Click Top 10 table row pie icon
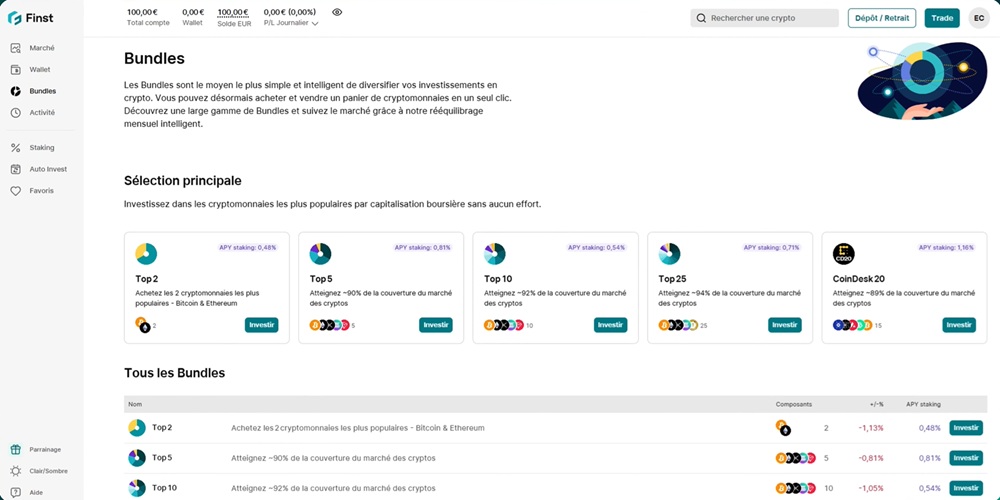Viewport: 1000px width, 500px height. tap(137, 488)
